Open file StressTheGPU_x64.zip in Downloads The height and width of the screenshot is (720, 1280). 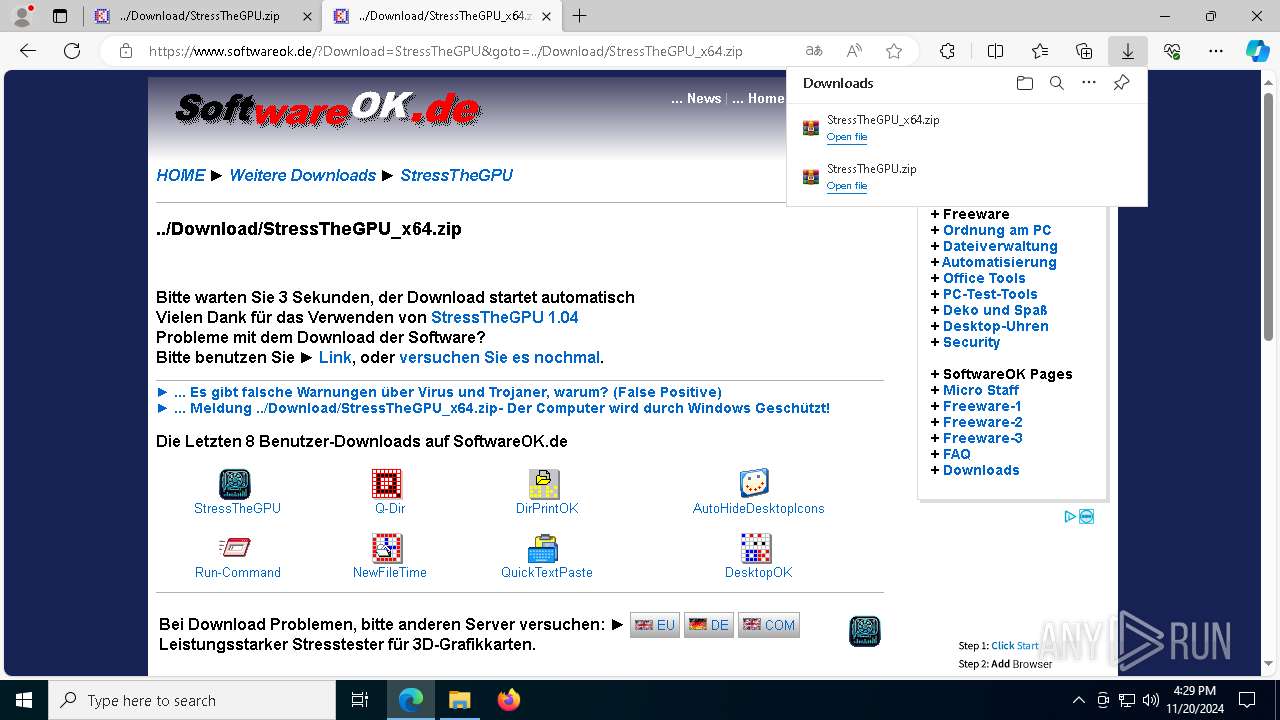click(x=846, y=137)
